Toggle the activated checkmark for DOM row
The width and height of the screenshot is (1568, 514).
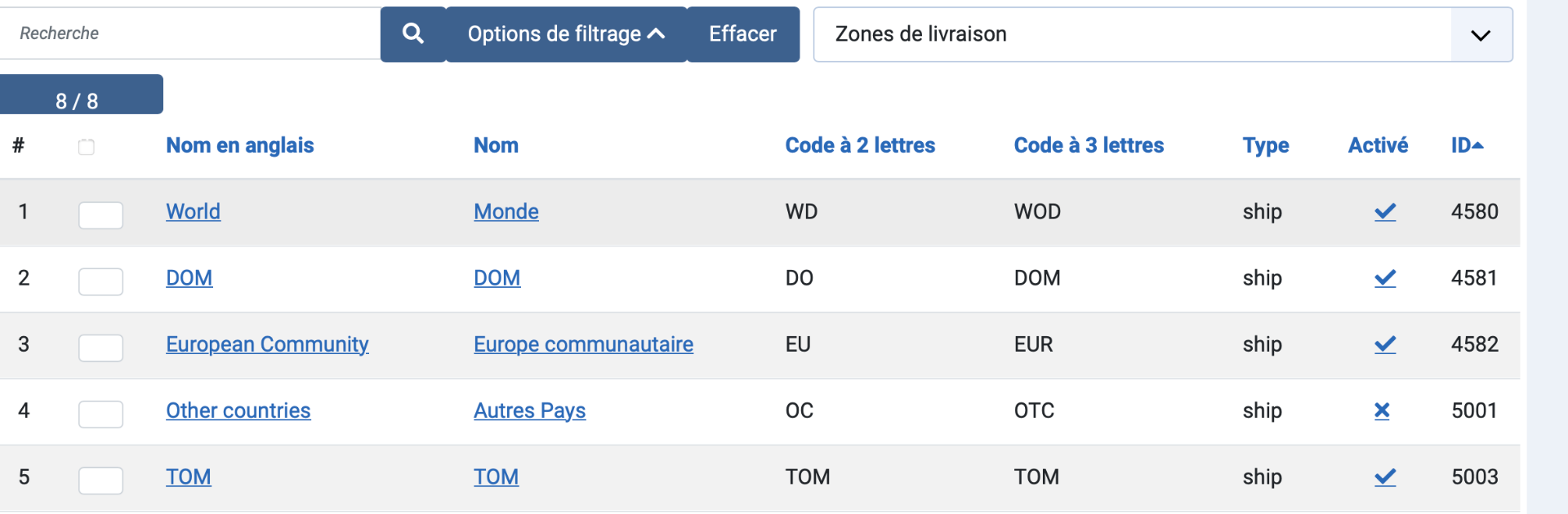click(1385, 278)
